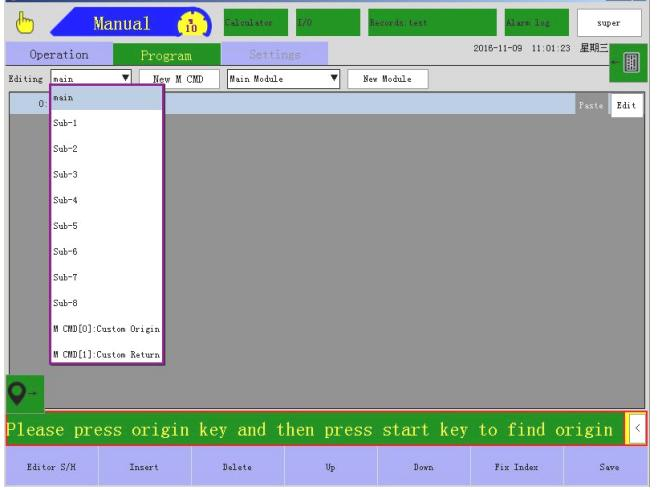Toggle Editor S/H in bottom bar

[x=46, y=467]
